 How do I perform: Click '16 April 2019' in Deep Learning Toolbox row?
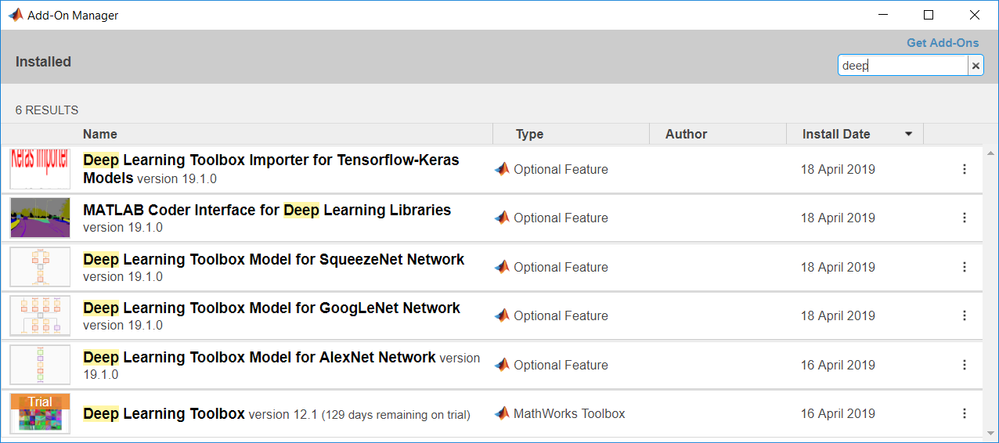tap(838, 414)
